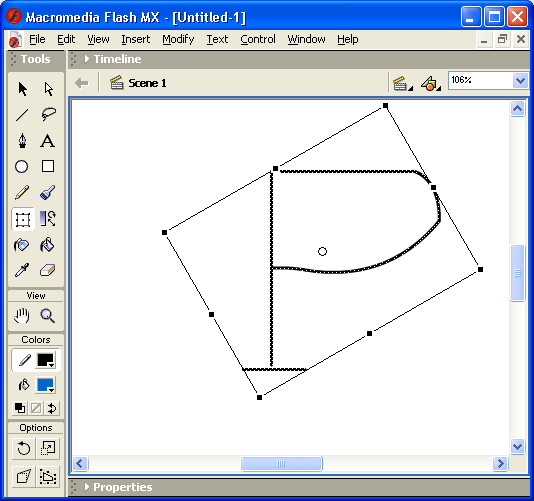Click the Scene 1 label

(x=147, y=83)
